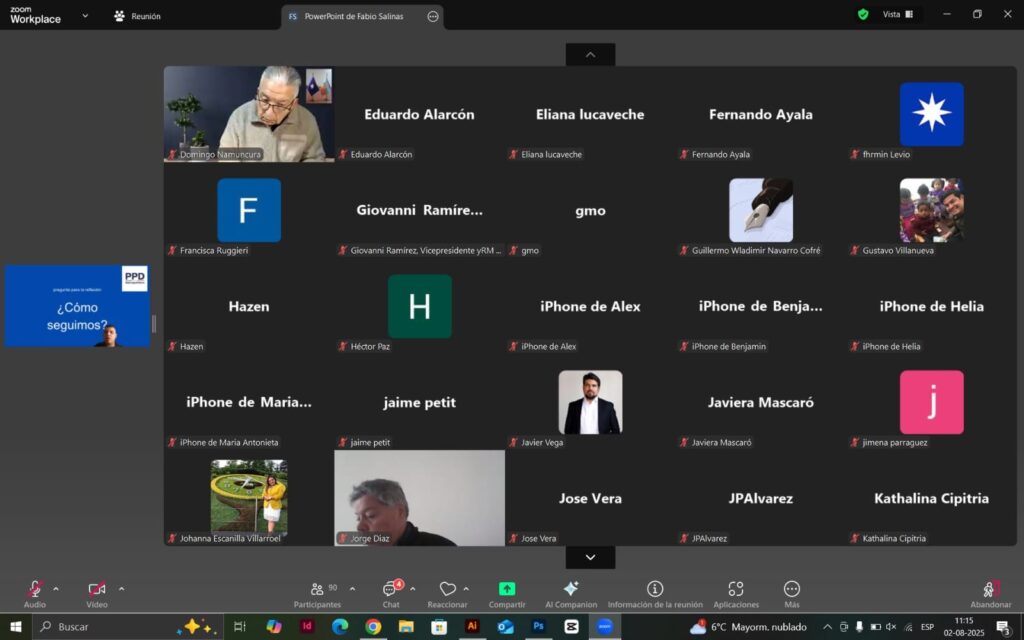Launch AI Companion sparkle icon

coord(571,588)
